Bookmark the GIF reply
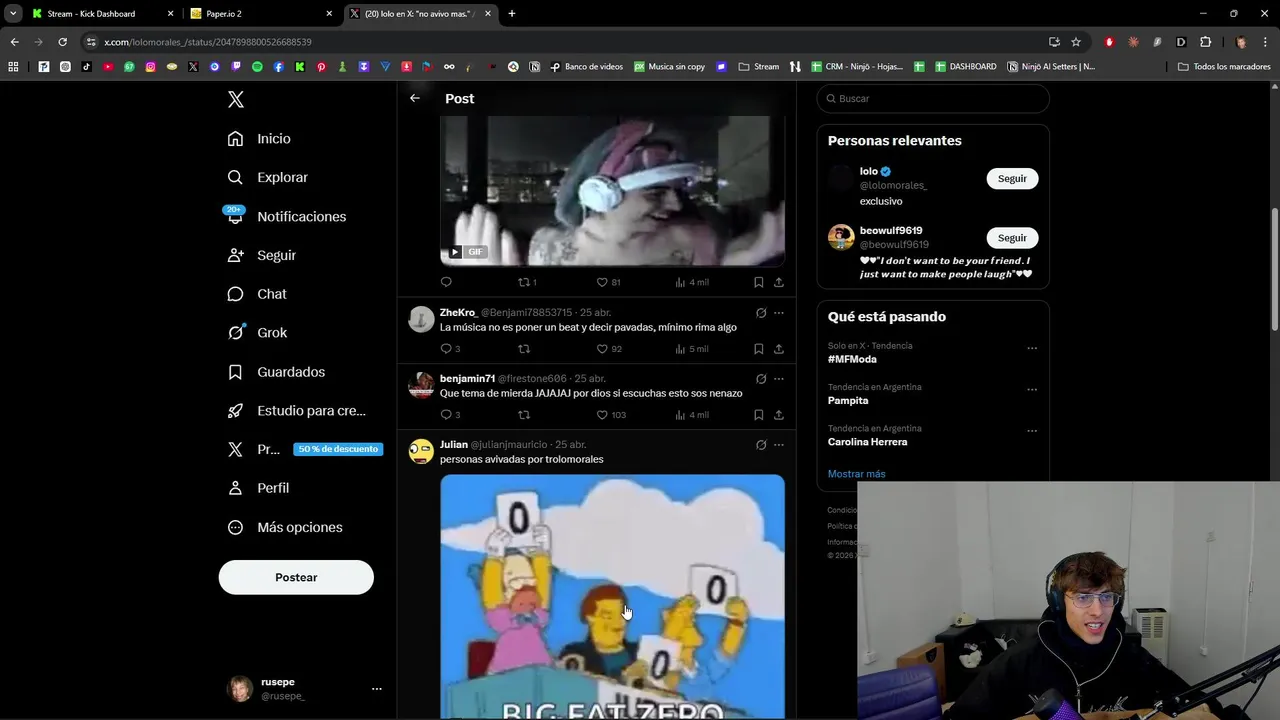1280x720 pixels. click(x=758, y=282)
